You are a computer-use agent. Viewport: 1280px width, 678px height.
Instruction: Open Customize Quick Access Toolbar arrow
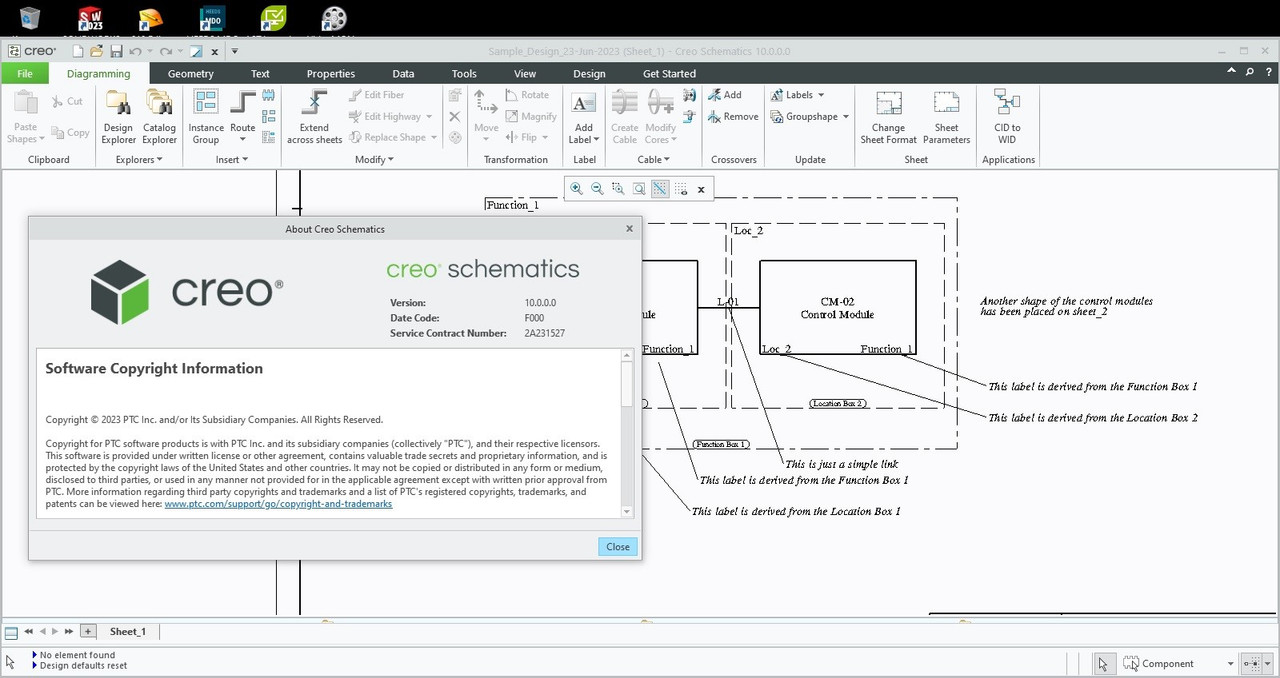click(x=234, y=51)
